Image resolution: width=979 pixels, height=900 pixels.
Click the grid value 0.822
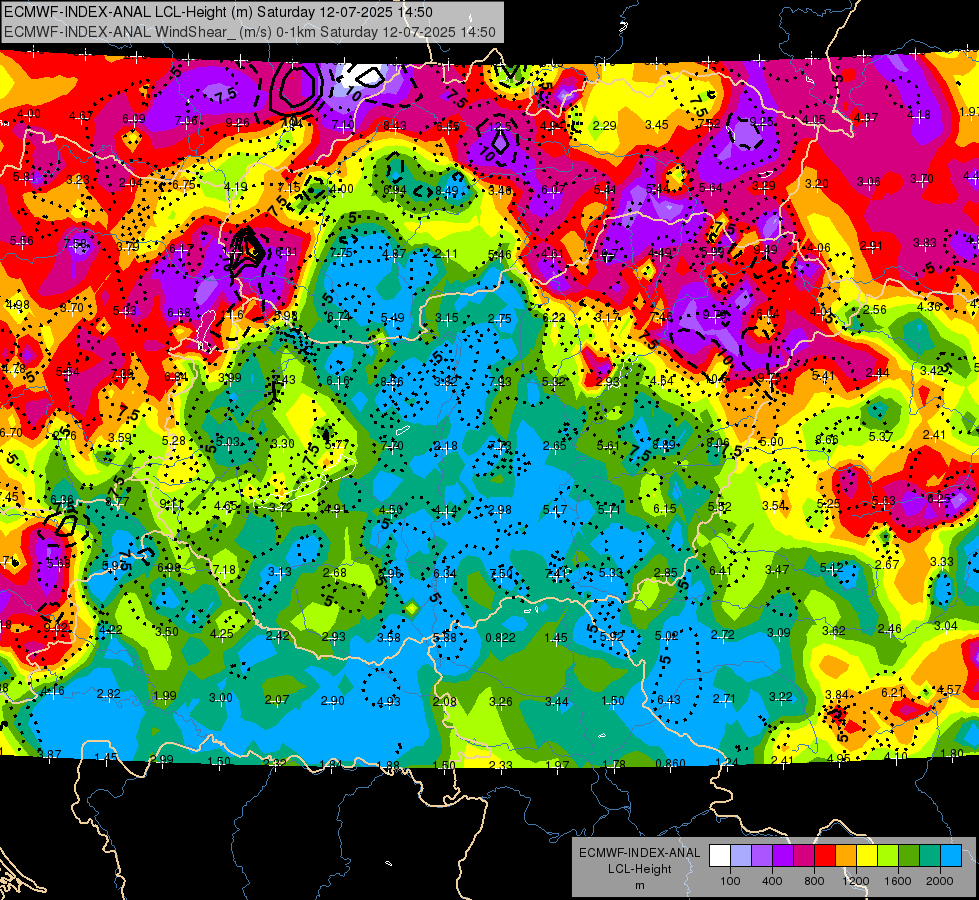pos(501,638)
